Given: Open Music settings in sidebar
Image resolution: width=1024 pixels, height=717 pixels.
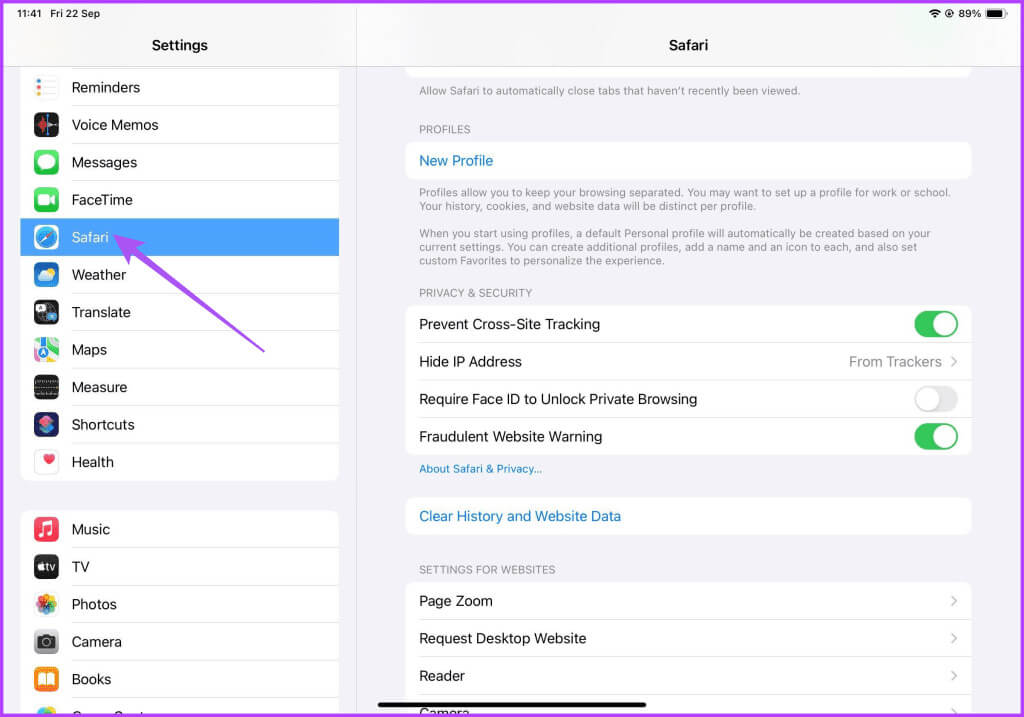Looking at the screenshot, I should (x=180, y=529).
